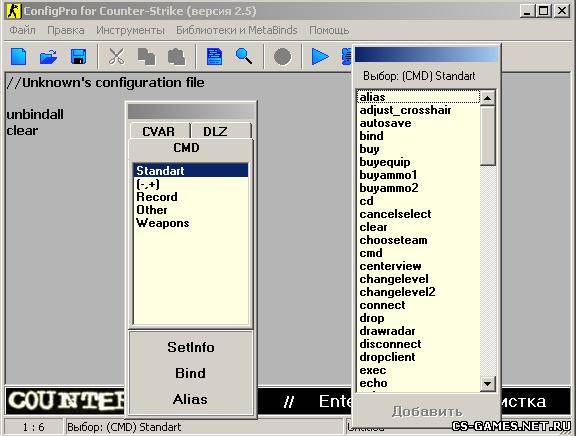
Task: Switch to the DLZ tab
Action: [221, 131]
